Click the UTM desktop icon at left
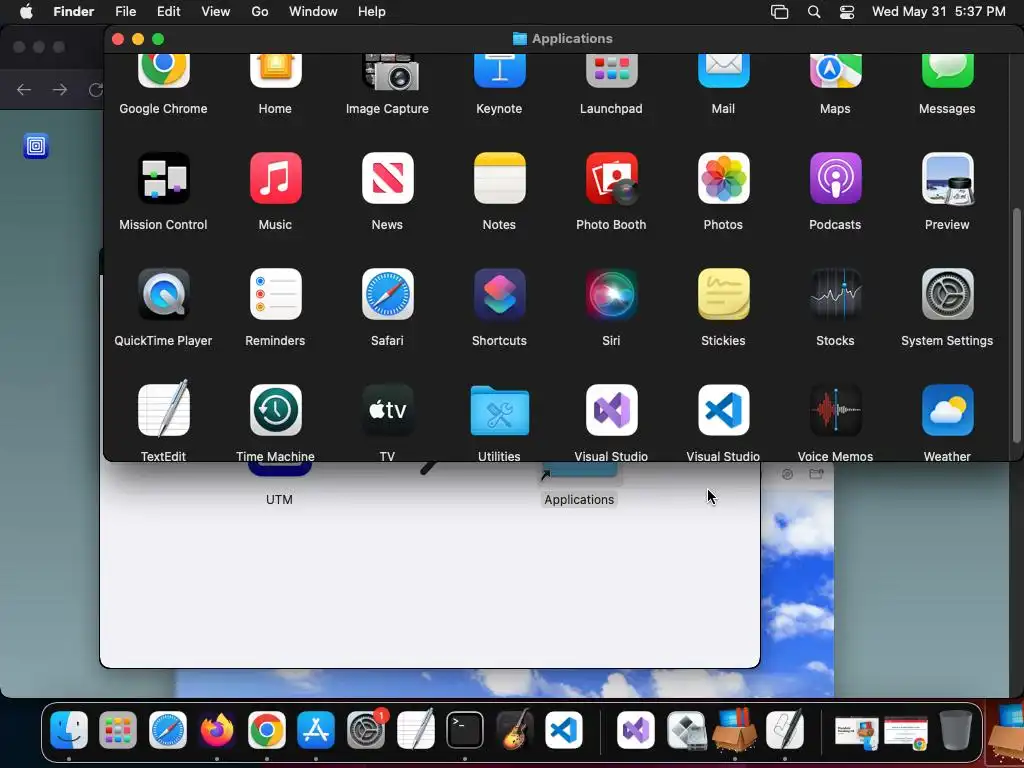 point(36,146)
